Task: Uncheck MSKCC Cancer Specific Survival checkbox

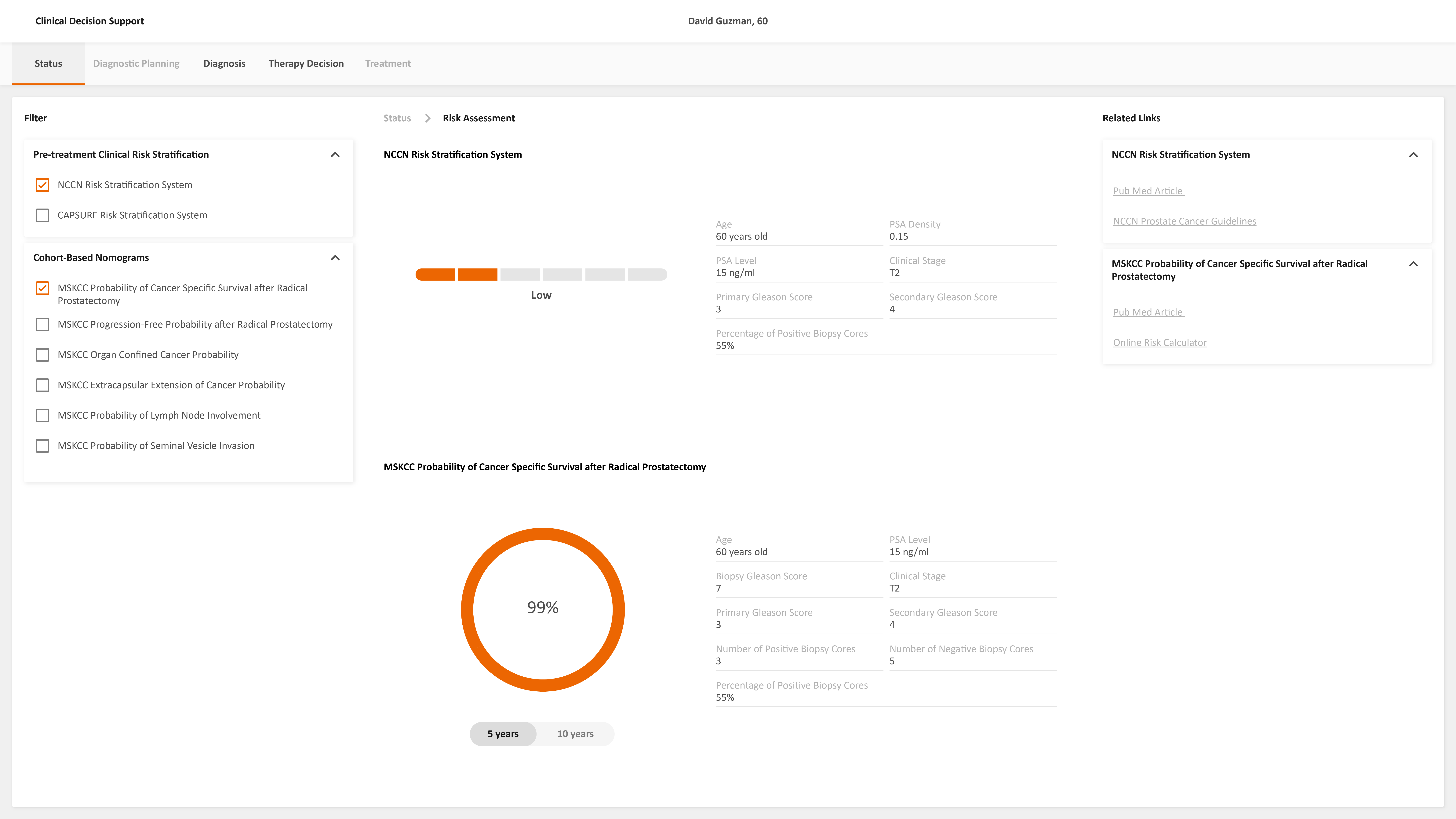Action: [42, 288]
